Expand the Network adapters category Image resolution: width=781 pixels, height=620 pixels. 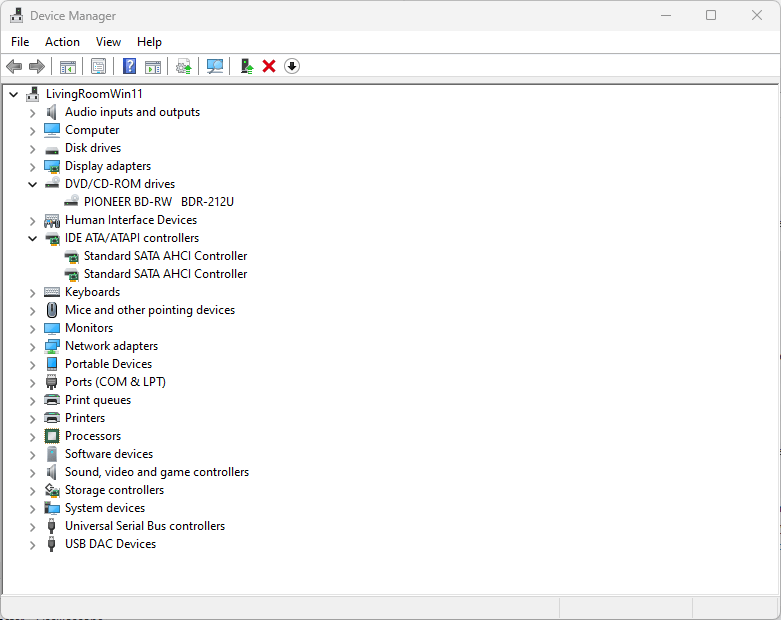click(32, 346)
